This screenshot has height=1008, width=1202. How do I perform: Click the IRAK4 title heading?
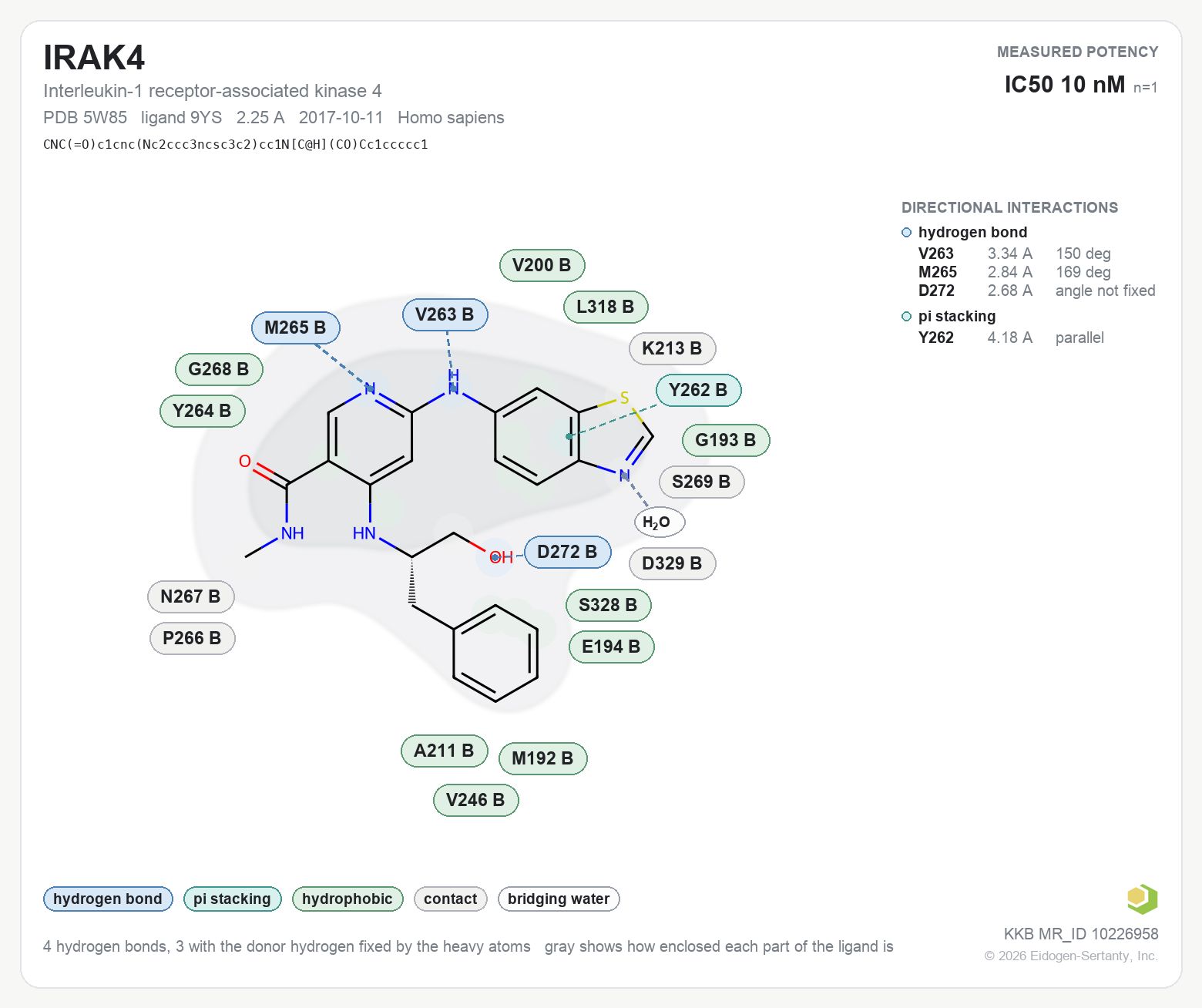[x=94, y=58]
